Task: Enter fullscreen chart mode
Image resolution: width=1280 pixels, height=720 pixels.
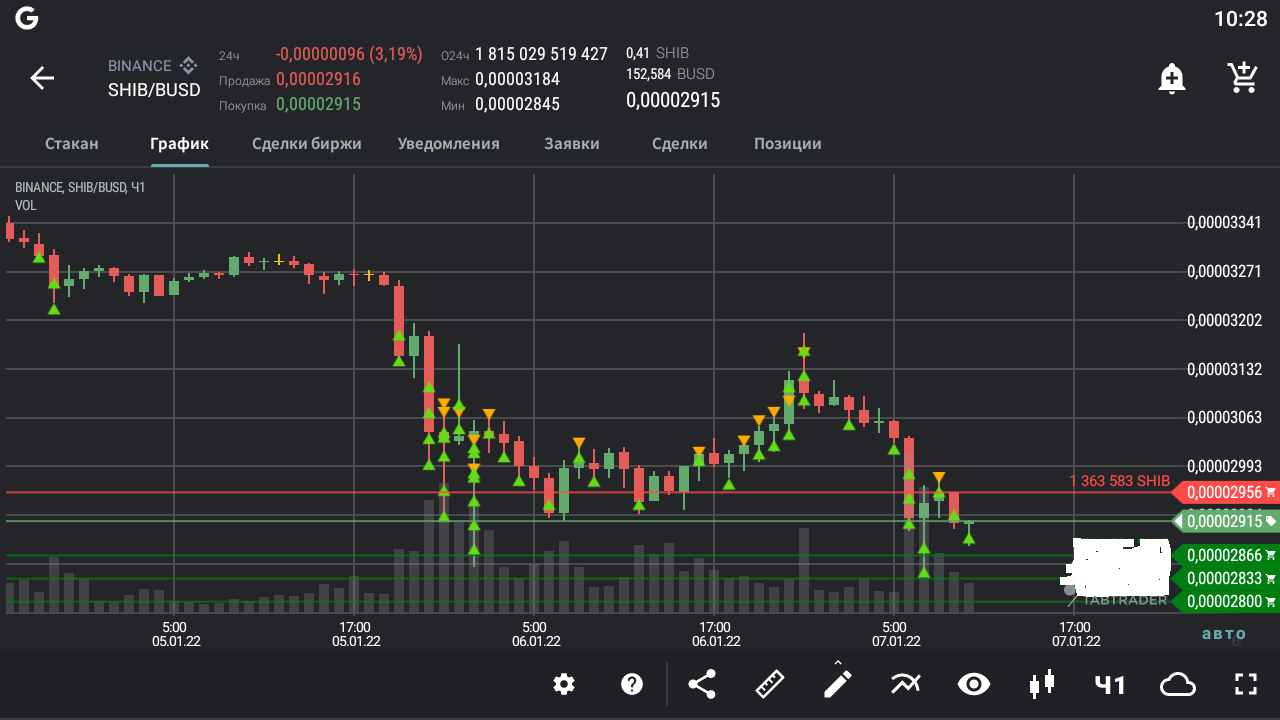Action: (1245, 684)
